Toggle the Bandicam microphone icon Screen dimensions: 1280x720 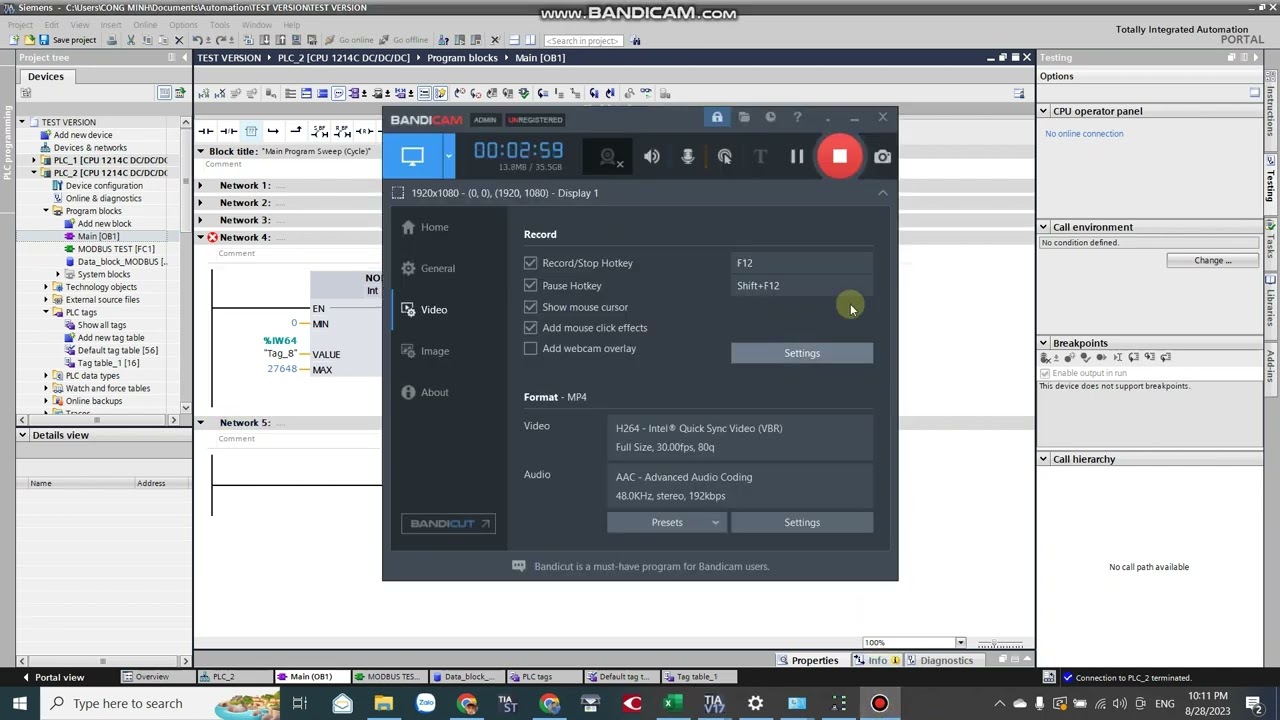tap(688, 157)
